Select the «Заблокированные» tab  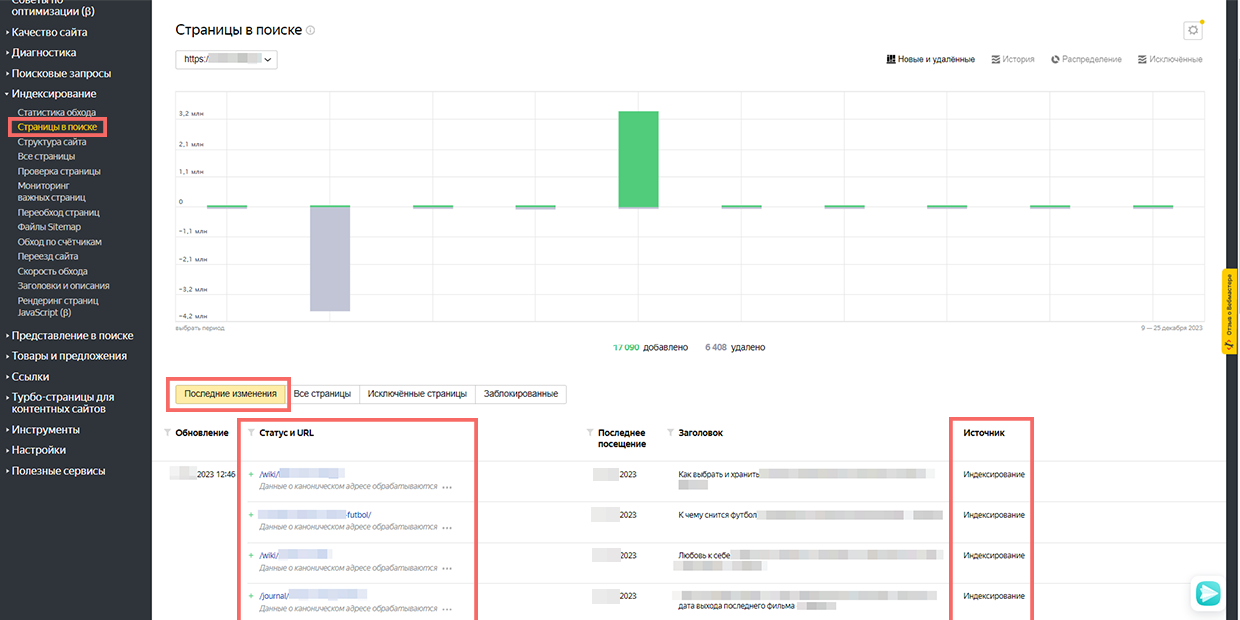[521, 394]
